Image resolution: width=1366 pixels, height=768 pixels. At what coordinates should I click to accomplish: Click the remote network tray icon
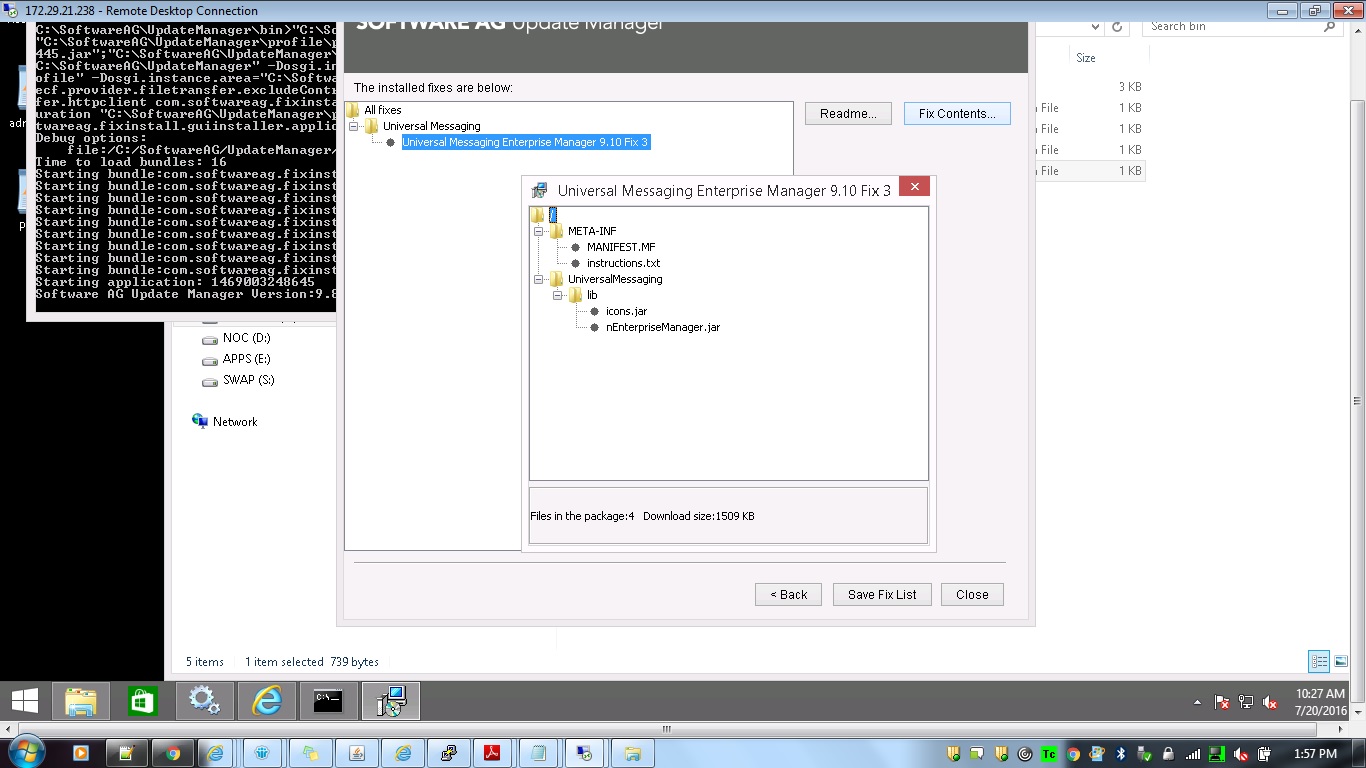click(x=1246, y=703)
